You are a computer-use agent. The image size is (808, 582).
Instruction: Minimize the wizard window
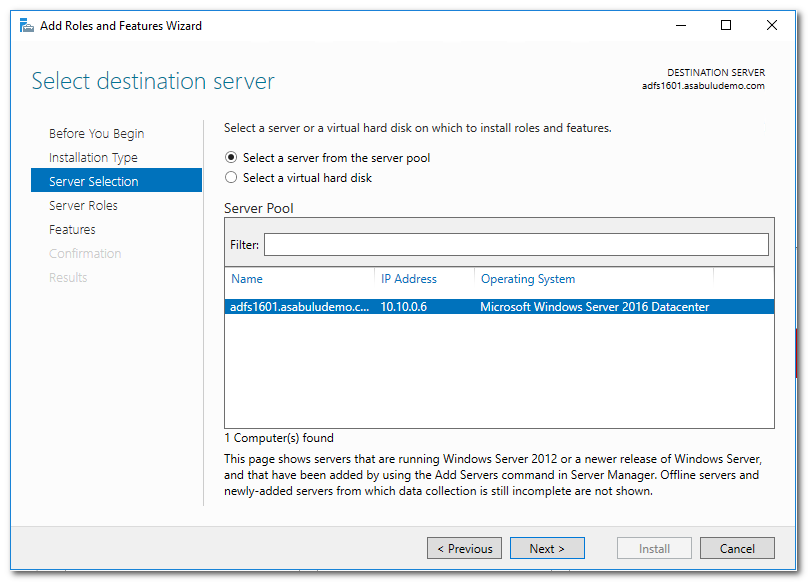tap(681, 25)
